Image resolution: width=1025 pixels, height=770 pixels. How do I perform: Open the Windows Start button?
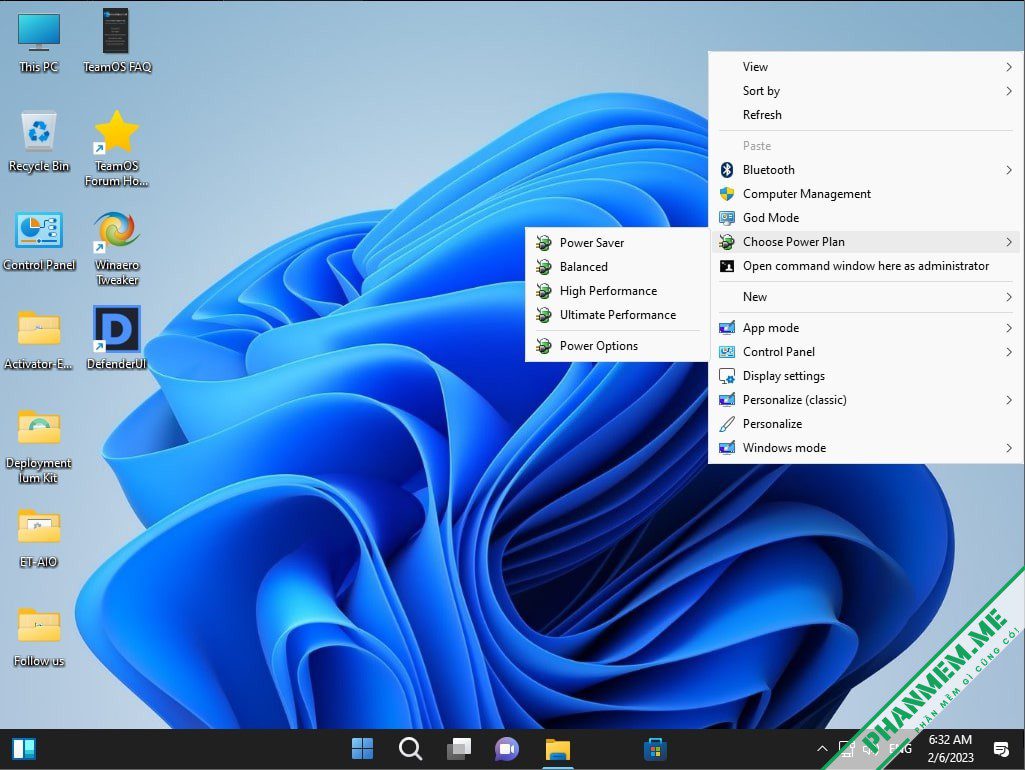362,749
